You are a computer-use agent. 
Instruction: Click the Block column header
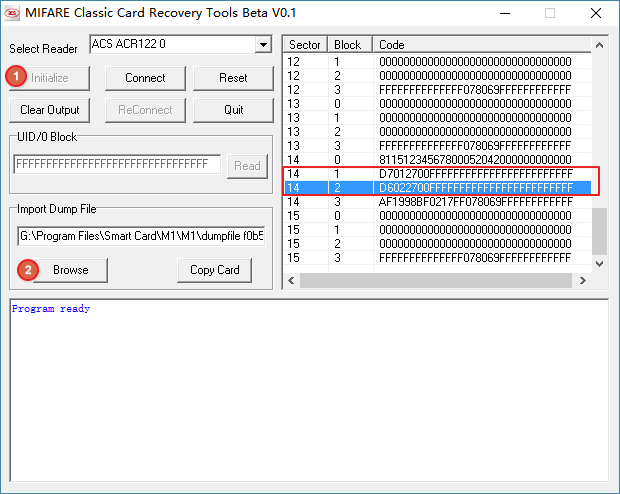348,45
